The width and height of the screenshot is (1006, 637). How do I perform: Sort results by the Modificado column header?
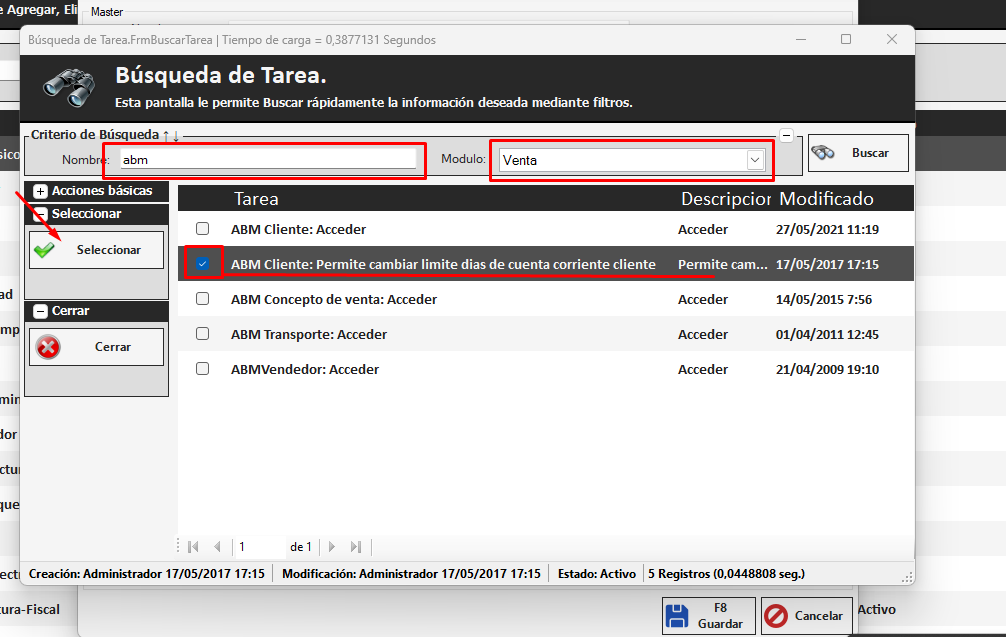pos(826,199)
